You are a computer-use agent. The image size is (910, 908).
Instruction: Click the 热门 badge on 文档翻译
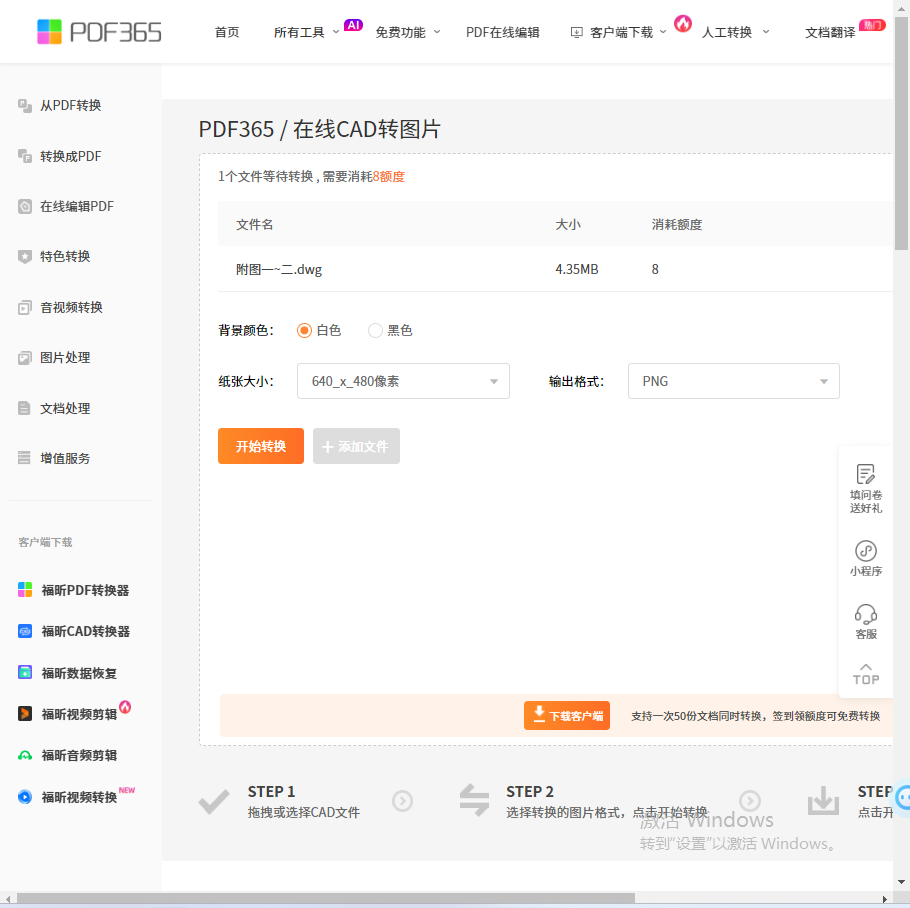(872, 25)
